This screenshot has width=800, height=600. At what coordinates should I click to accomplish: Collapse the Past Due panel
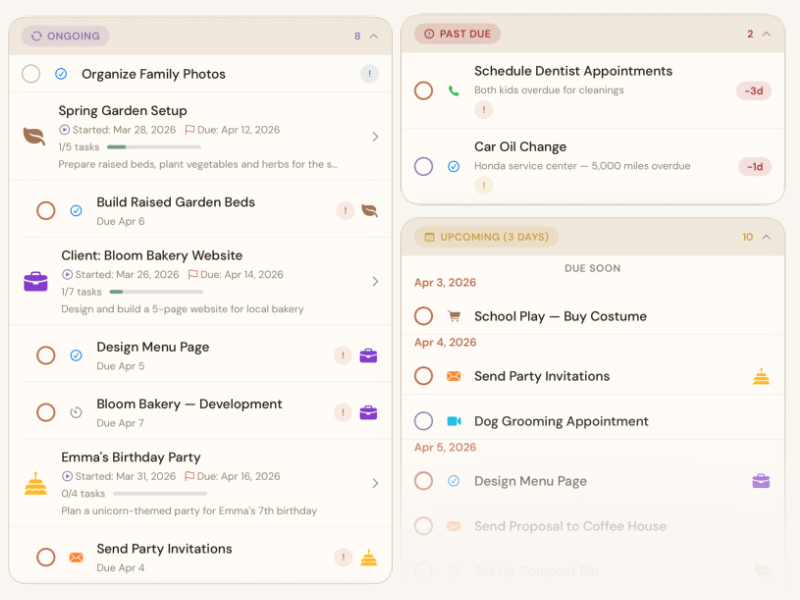coord(767,33)
